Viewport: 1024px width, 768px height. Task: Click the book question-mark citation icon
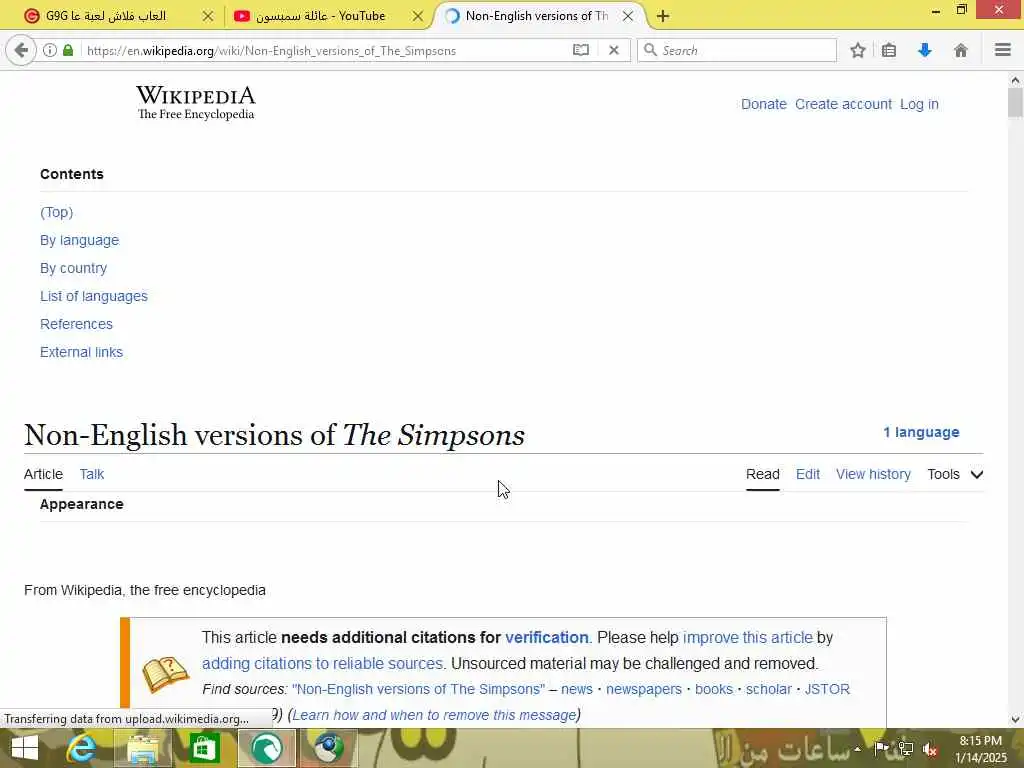[x=165, y=674]
